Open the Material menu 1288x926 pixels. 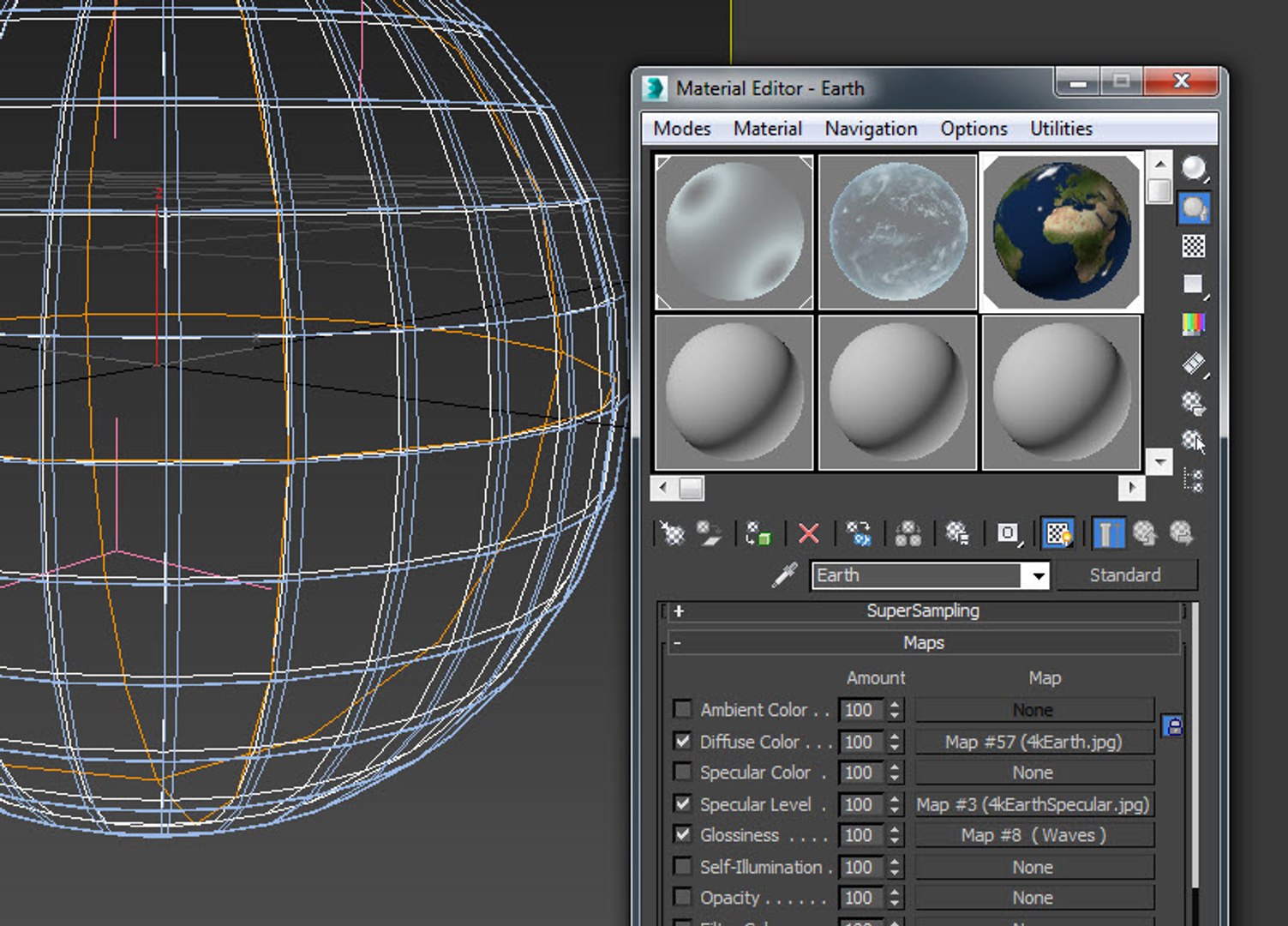768,129
